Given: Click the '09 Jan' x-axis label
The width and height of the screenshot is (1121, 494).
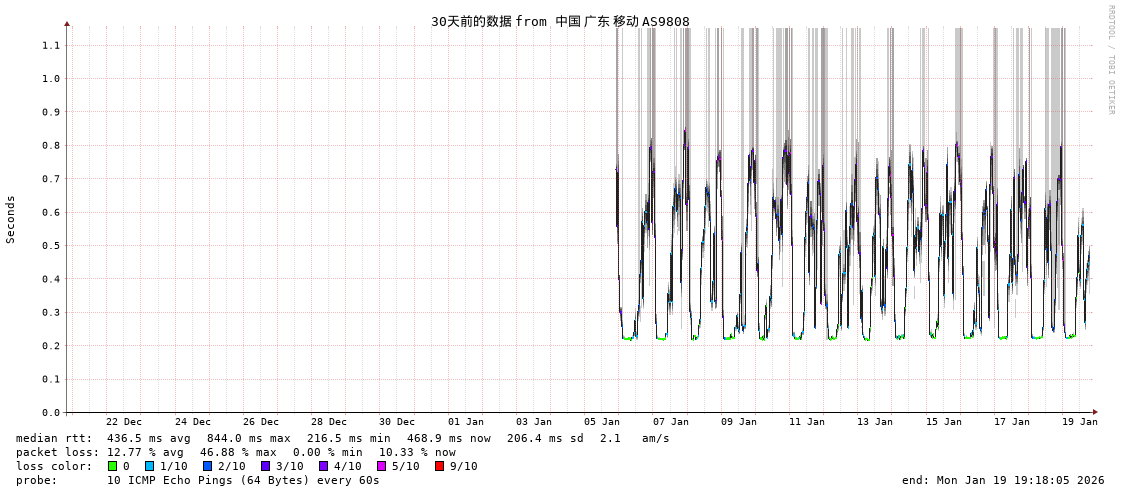Looking at the screenshot, I should click(x=739, y=422).
